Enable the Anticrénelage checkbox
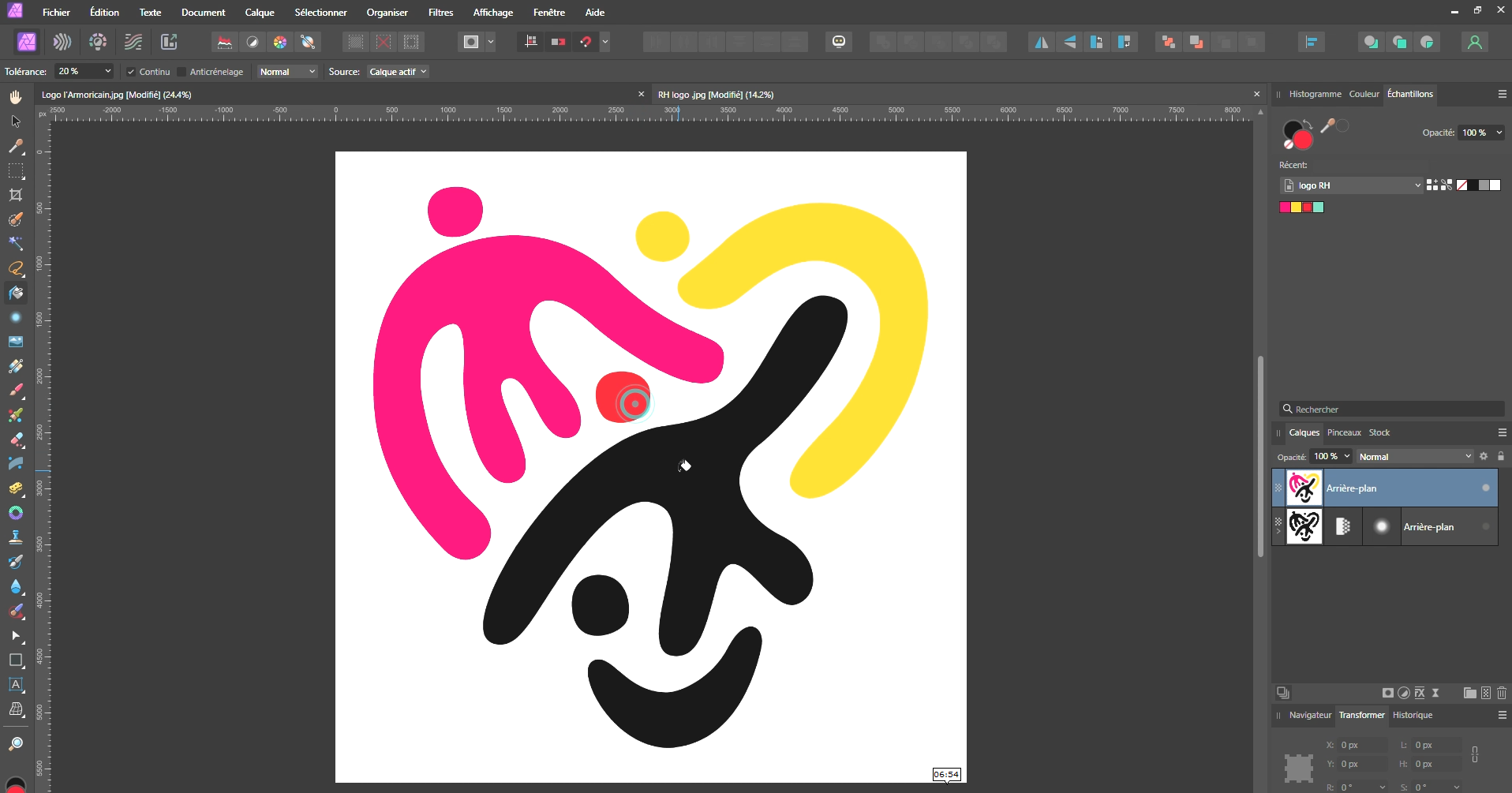1512x793 pixels. (x=182, y=72)
